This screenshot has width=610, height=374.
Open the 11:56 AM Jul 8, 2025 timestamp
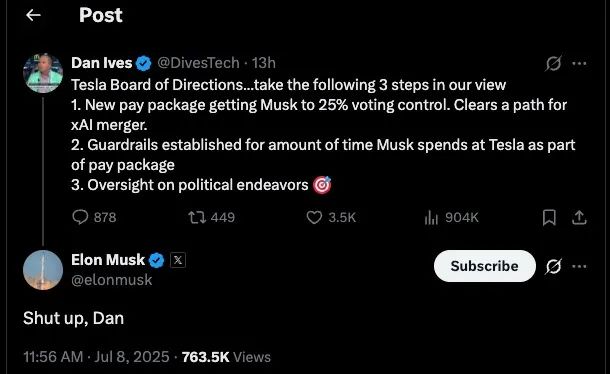(x=96, y=356)
